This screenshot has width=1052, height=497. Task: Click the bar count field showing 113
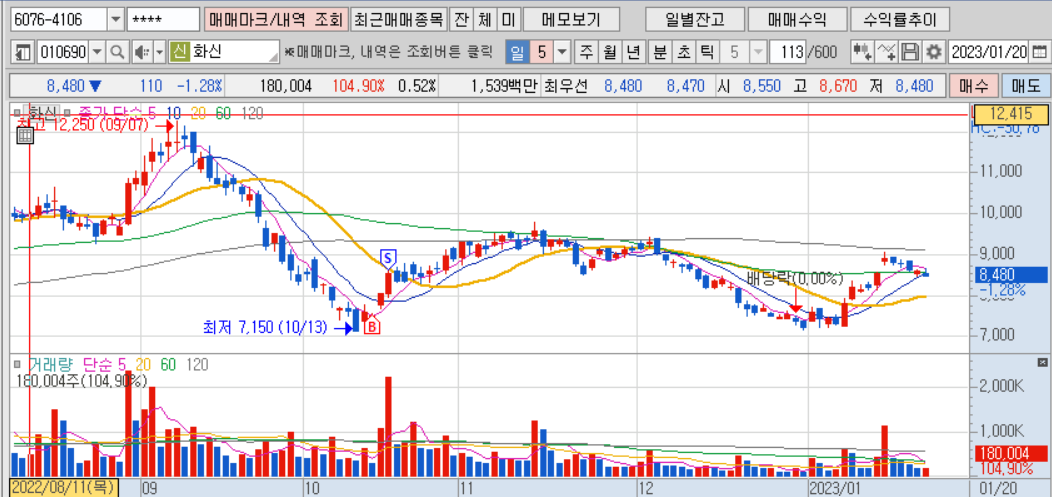pos(788,52)
